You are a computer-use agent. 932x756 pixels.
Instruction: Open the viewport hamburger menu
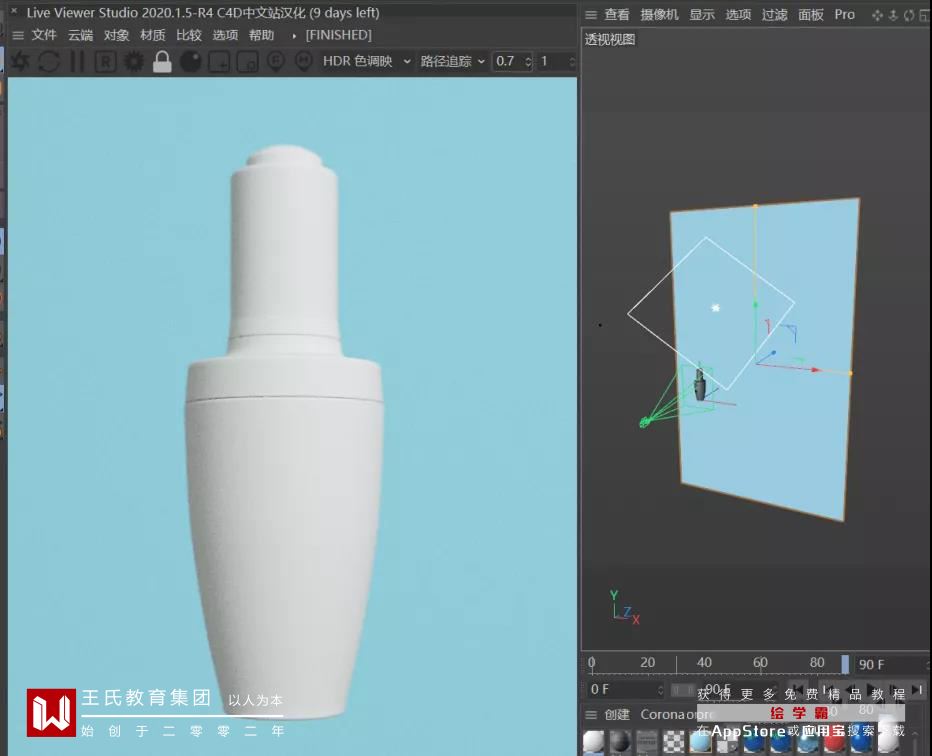tap(591, 15)
